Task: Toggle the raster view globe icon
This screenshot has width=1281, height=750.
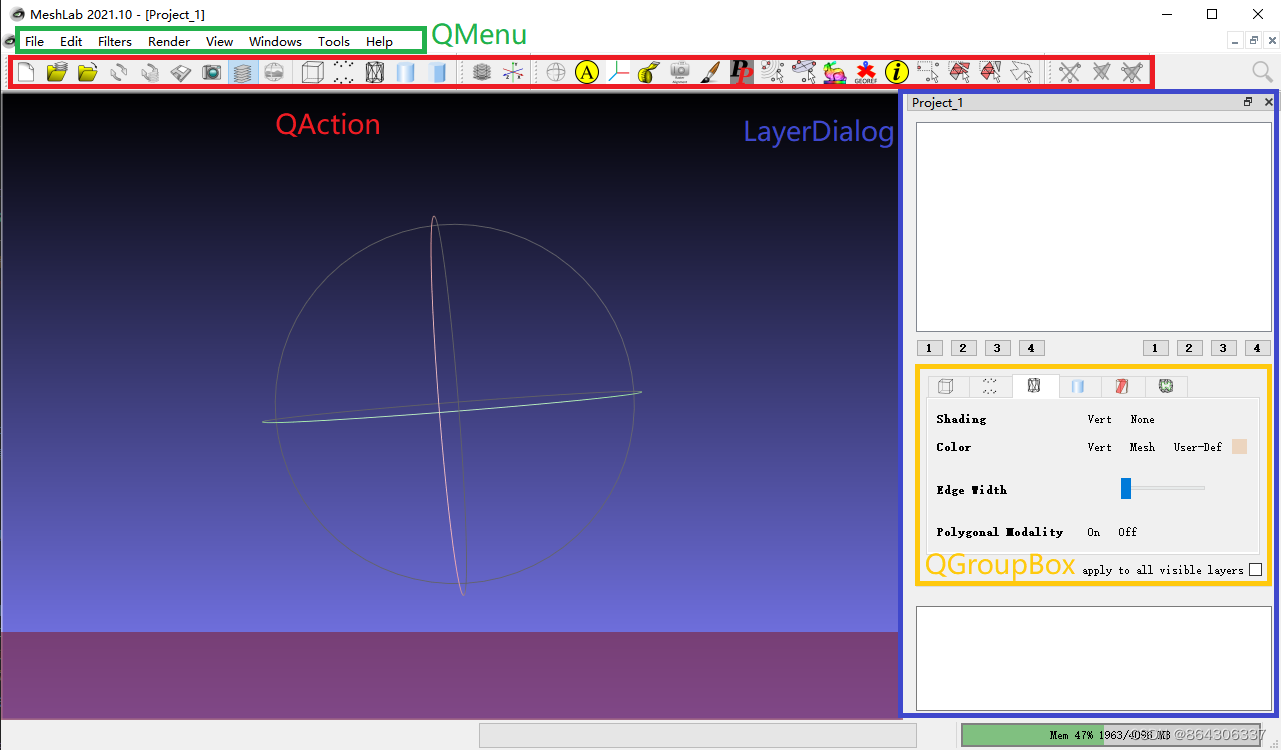Action: [273, 72]
